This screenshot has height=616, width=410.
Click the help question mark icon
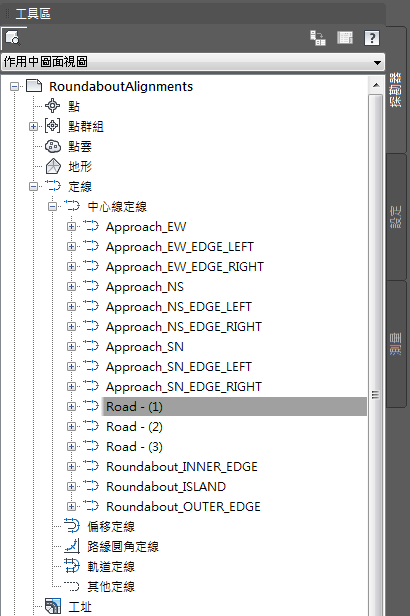372,38
